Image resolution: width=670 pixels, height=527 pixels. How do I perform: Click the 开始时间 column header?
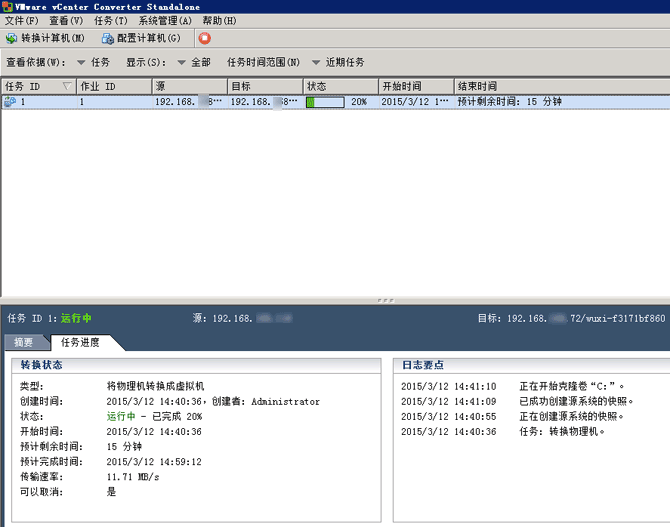[x=416, y=86]
